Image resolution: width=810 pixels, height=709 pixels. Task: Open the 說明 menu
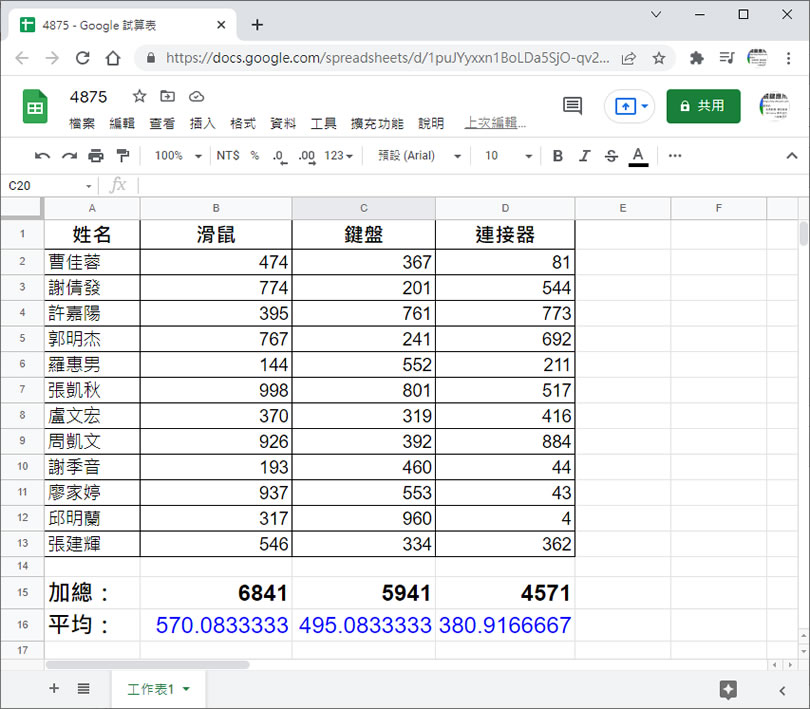(431, 124)
